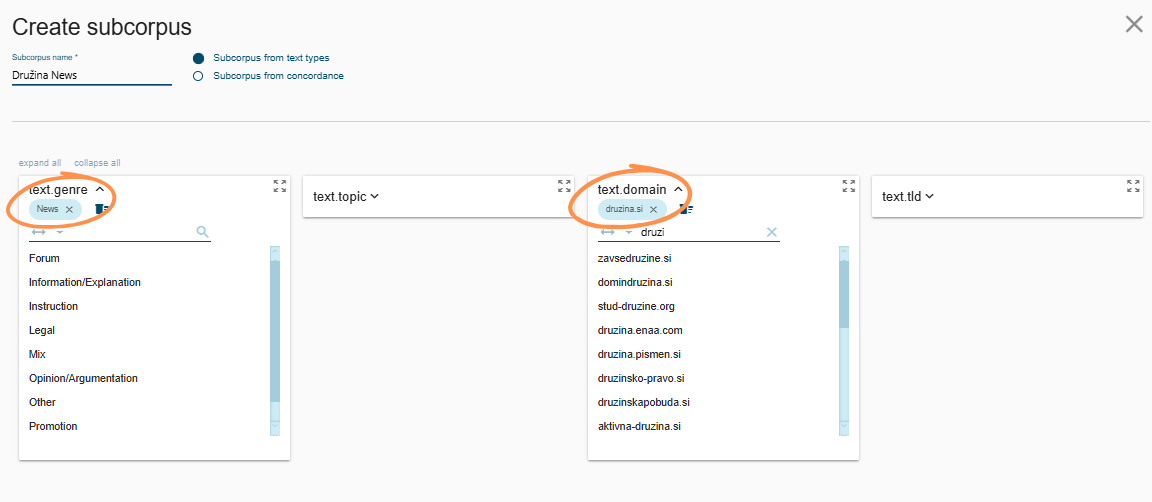Image resolution: width=1152 pixels, height=502 pixels.
Task: Expand the text.tld section
Action: [x=929, y=196]
